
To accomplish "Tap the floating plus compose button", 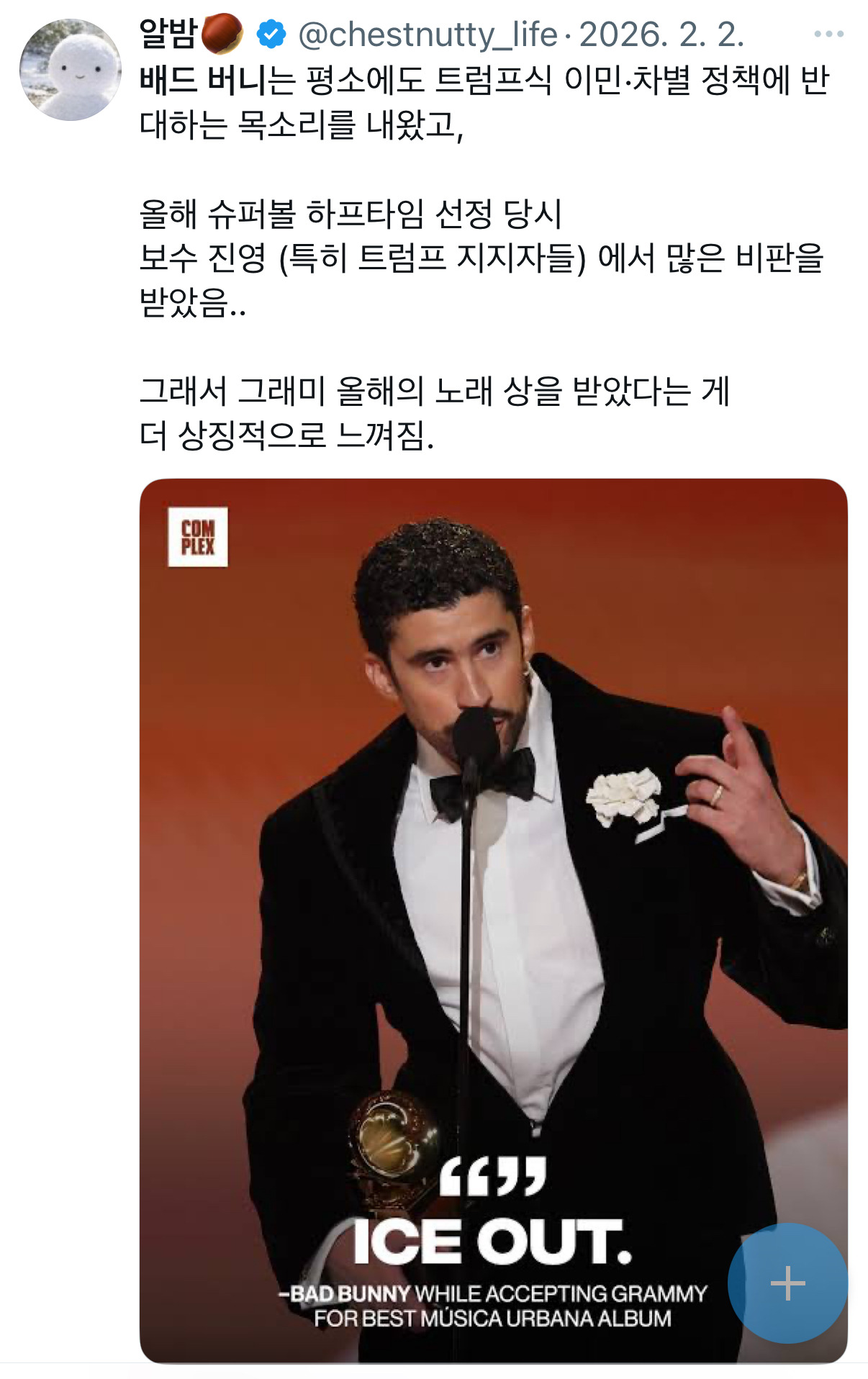I will (787, 1283).
